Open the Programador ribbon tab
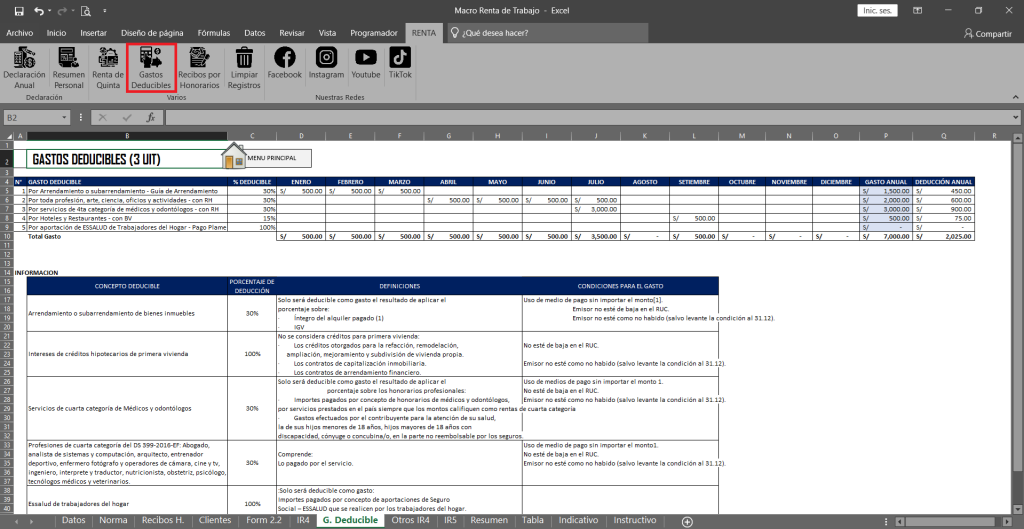The width and height of the screenshot is (1024, 529). [374, 33]
